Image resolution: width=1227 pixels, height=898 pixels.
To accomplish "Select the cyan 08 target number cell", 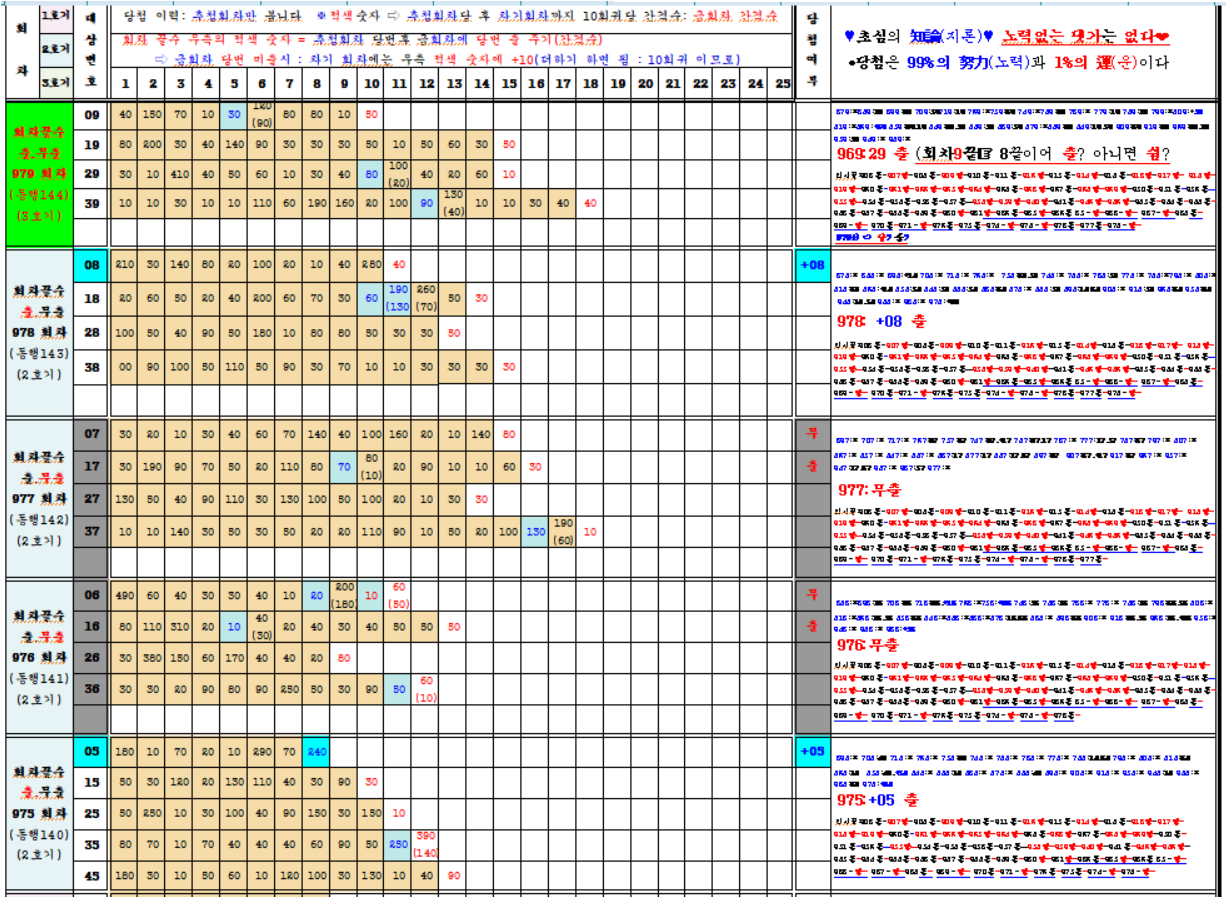I will tap(91, 265).
